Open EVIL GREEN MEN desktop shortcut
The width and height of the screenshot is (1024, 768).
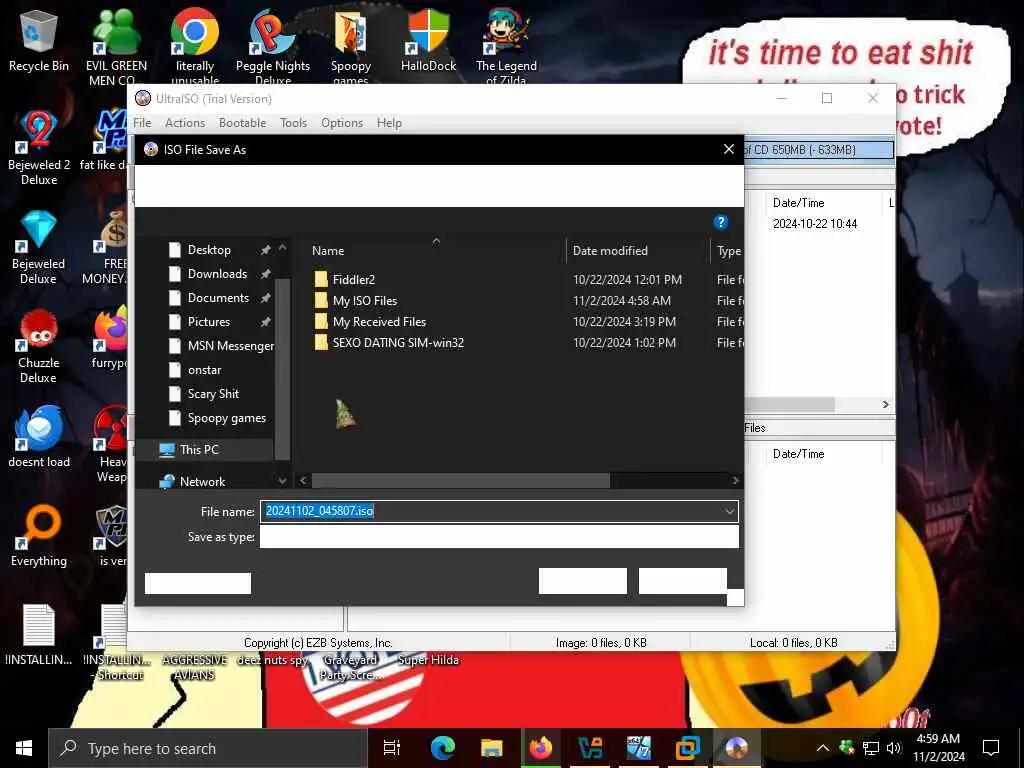pyautogui.click(x=116, y=46)
